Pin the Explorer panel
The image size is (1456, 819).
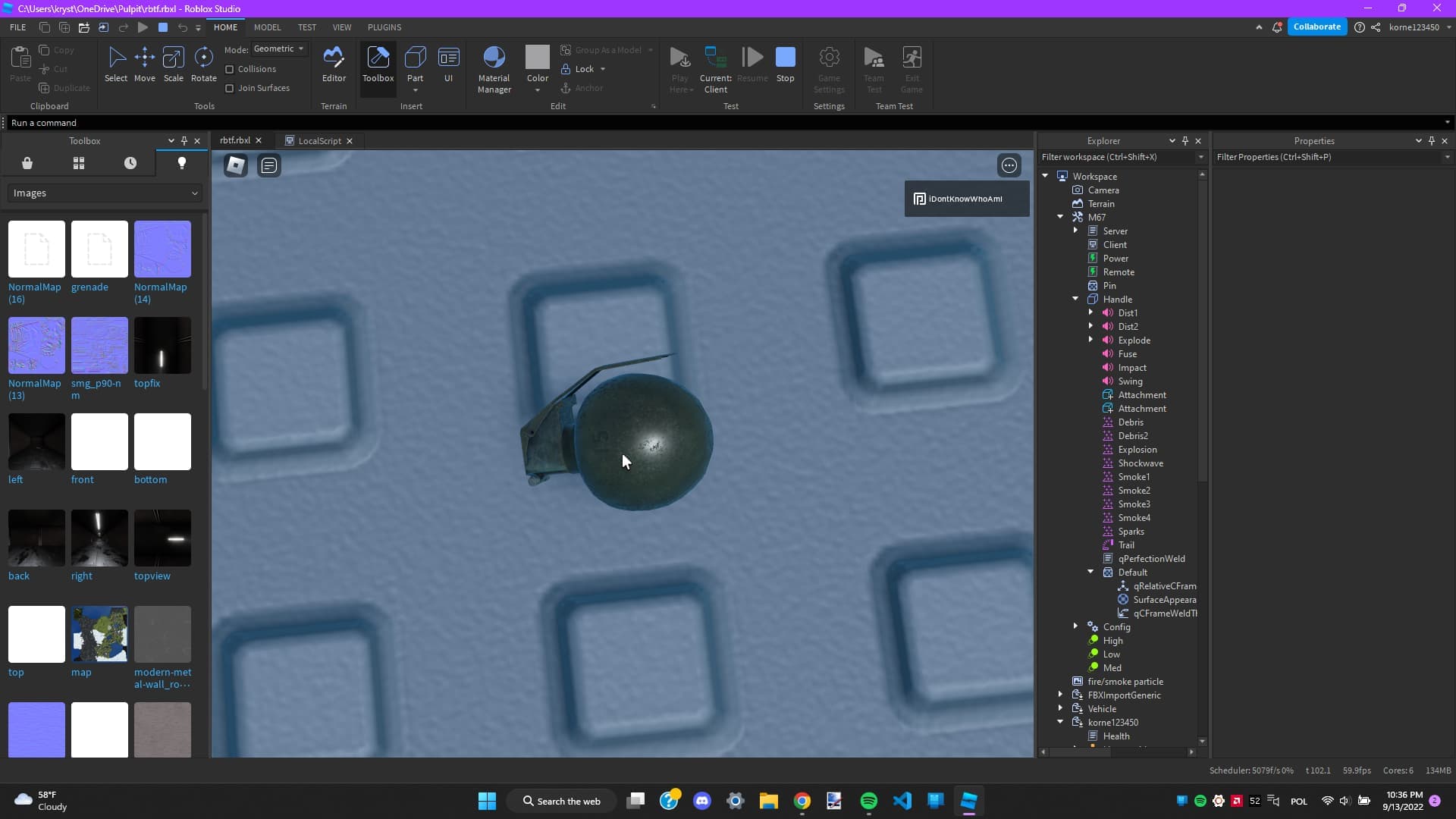coord(1185,141)
